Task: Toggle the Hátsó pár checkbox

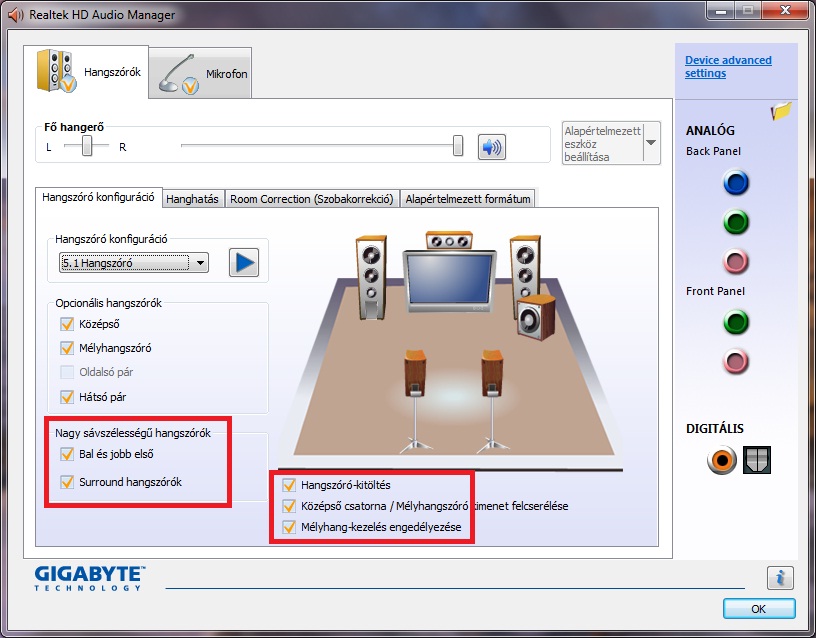Action: pyautogui.click(x=67, y=397)
